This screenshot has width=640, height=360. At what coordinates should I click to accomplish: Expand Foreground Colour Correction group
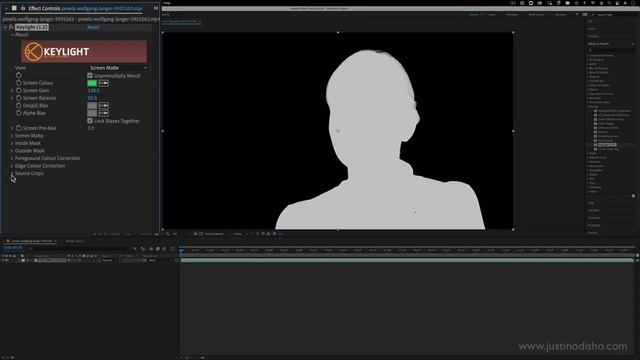(12, 158)
